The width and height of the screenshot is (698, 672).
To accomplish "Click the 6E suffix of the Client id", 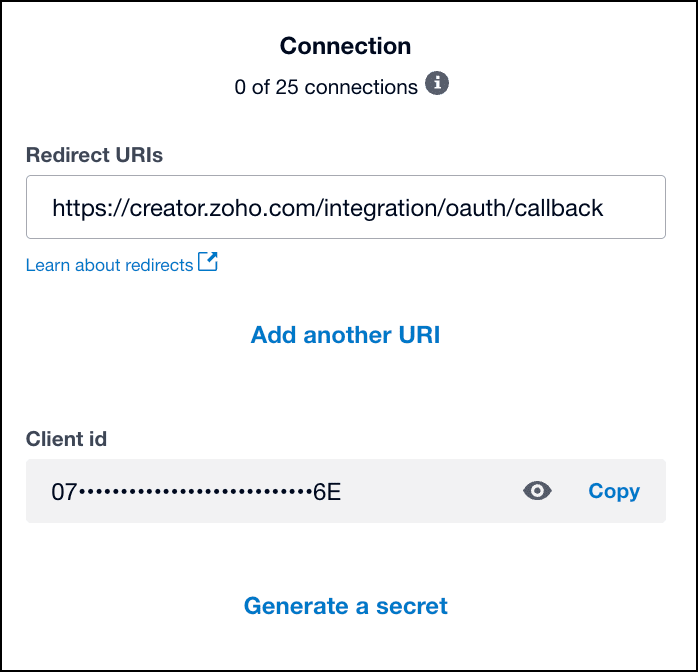I will point(327,492).
